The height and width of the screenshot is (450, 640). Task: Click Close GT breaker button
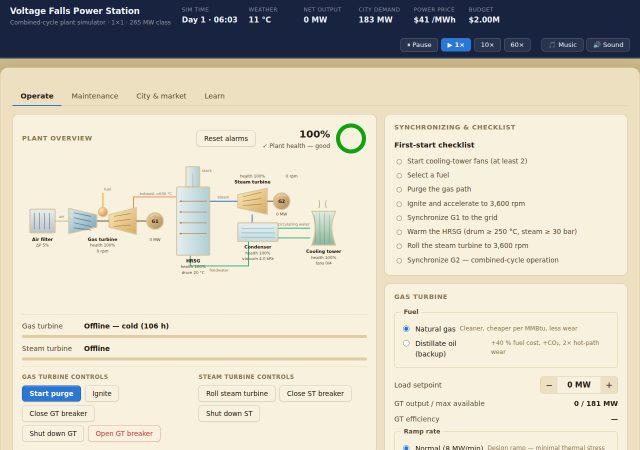58,414
